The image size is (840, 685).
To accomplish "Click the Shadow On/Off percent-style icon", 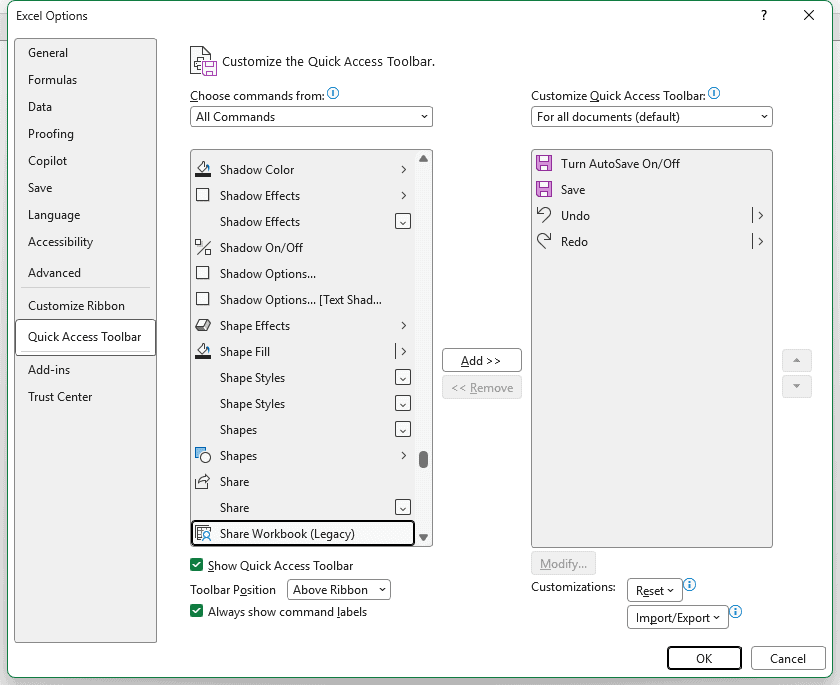I will pos(202,247).
